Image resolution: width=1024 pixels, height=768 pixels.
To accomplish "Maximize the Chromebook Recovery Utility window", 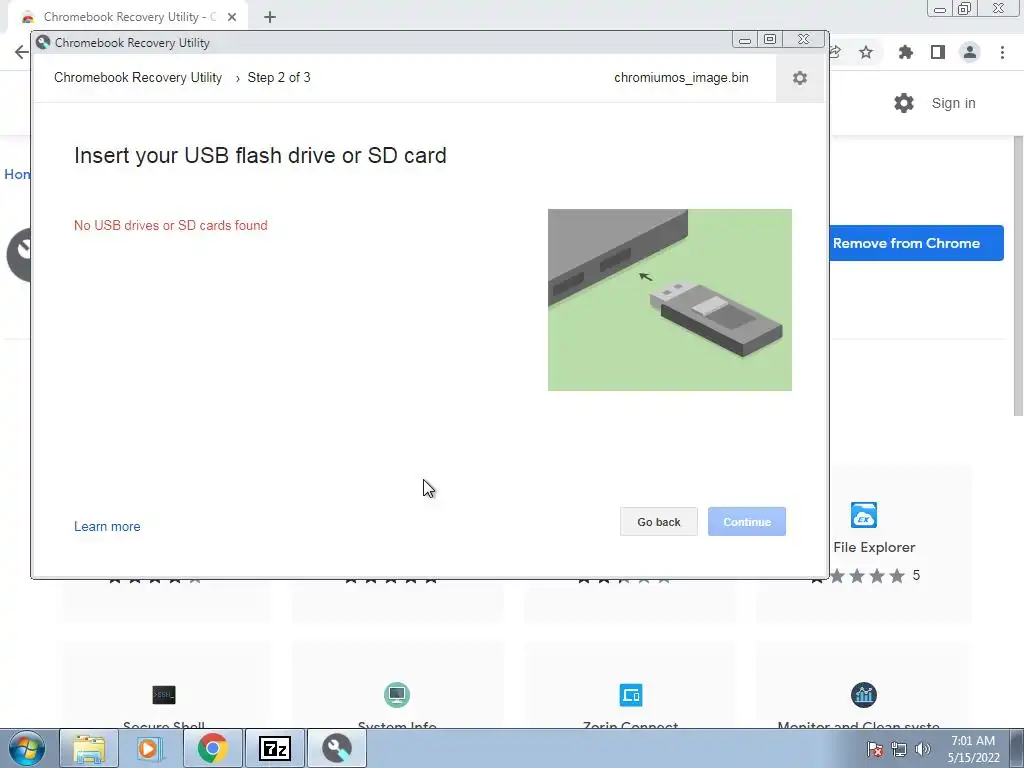I will (x=770, y=40).
